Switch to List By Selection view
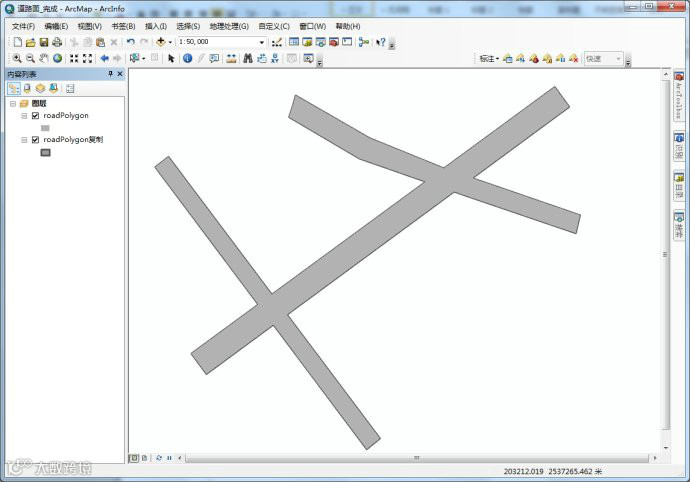 [x=53, y=88]
